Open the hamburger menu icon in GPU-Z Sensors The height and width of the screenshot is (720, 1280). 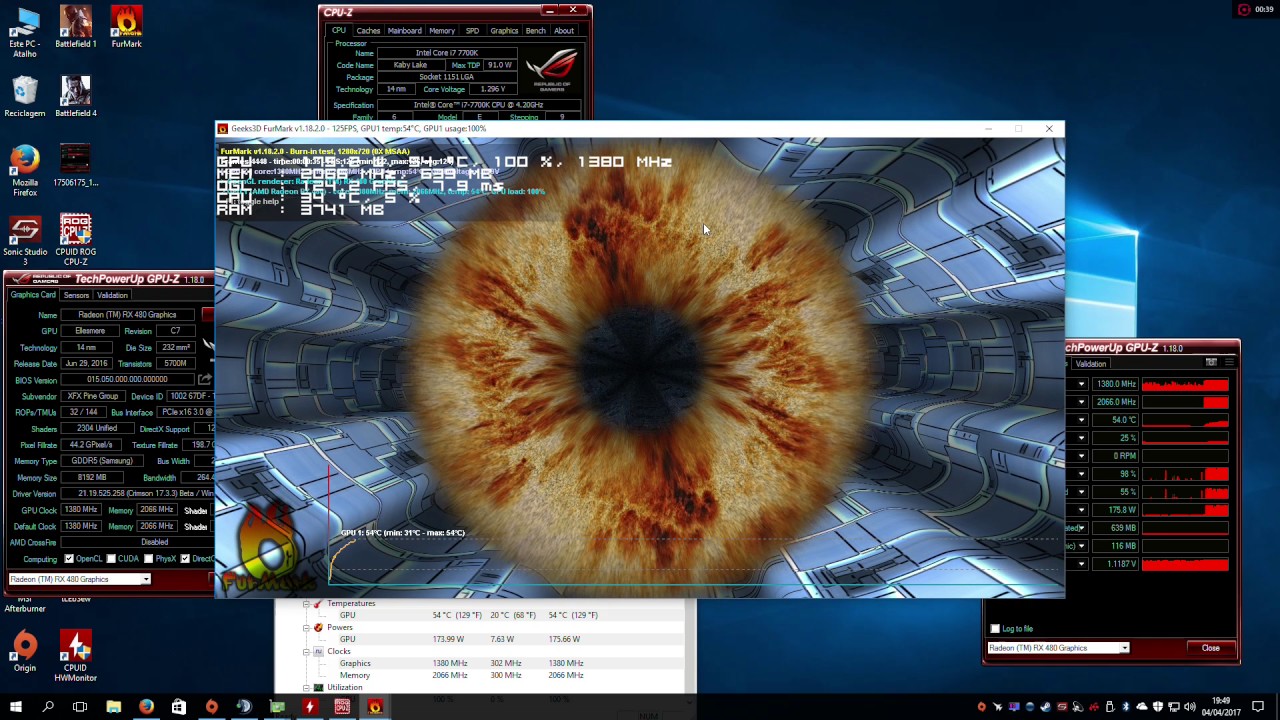(x=1227, y=362)
